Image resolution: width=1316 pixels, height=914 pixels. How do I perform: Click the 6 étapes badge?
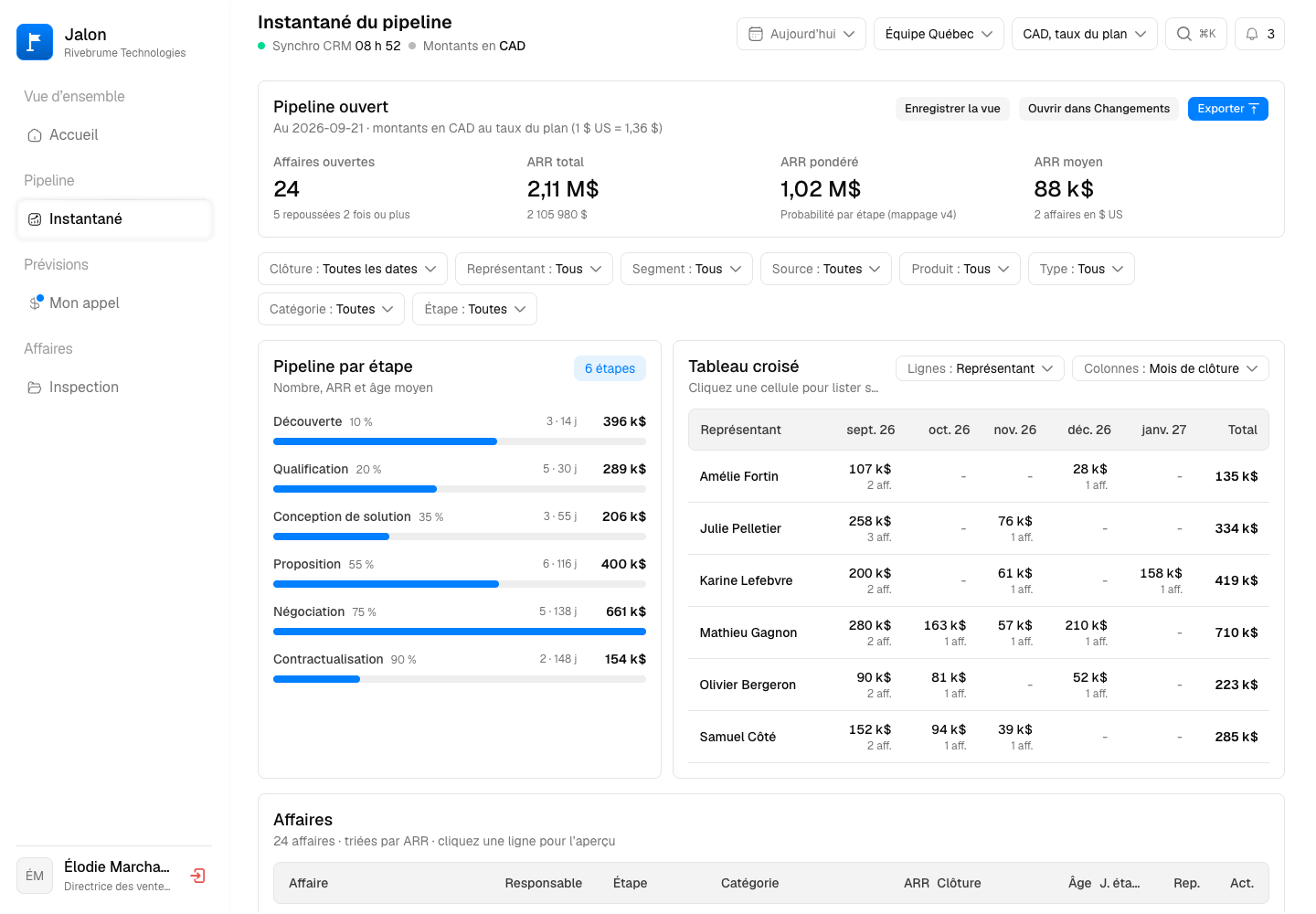tap(610, 368)
